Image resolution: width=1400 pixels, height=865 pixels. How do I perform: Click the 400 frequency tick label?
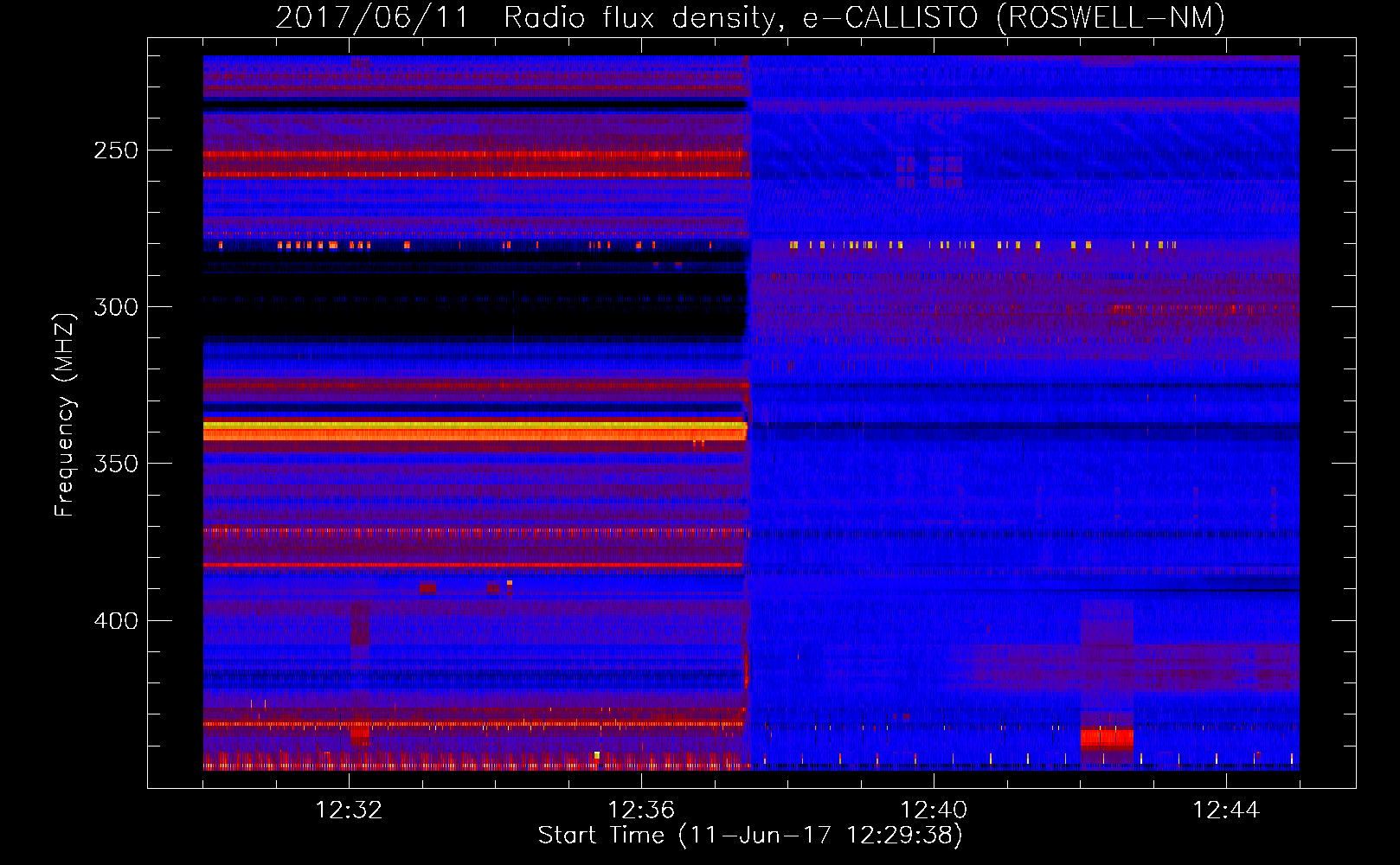[x=116, y=621]
